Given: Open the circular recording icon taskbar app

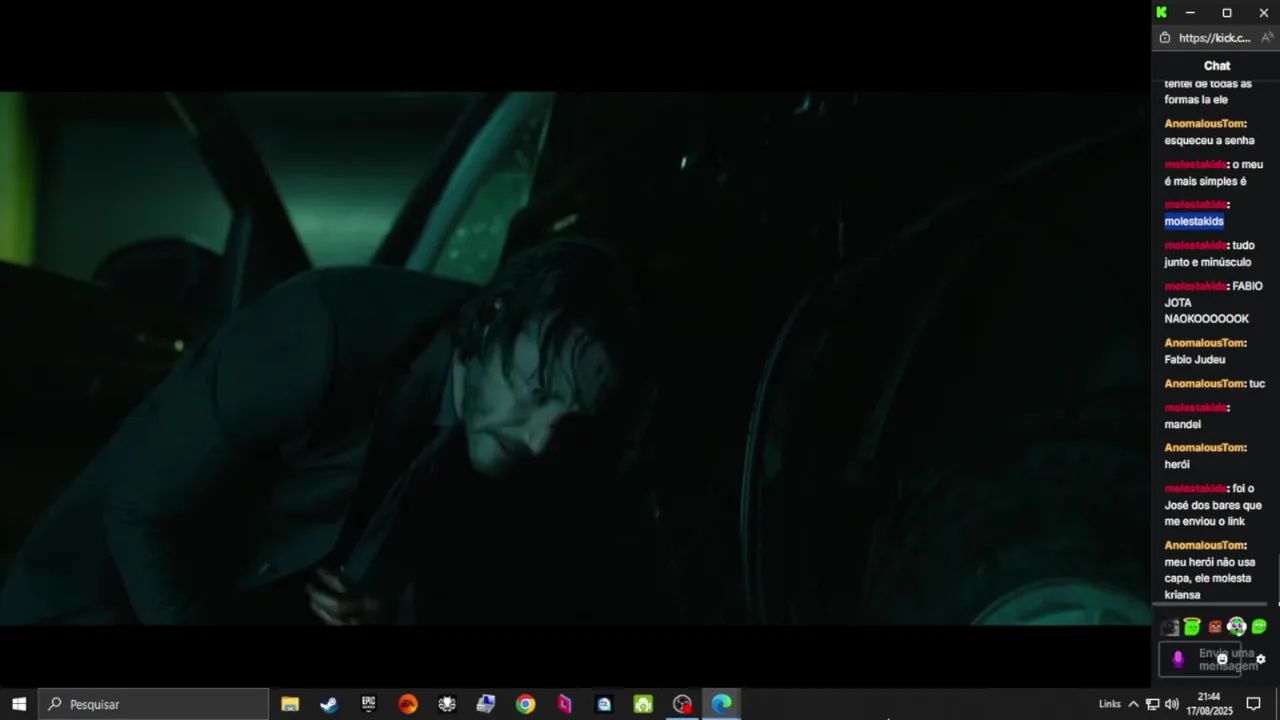Looking at the screenshot, I should click(682, 704).
